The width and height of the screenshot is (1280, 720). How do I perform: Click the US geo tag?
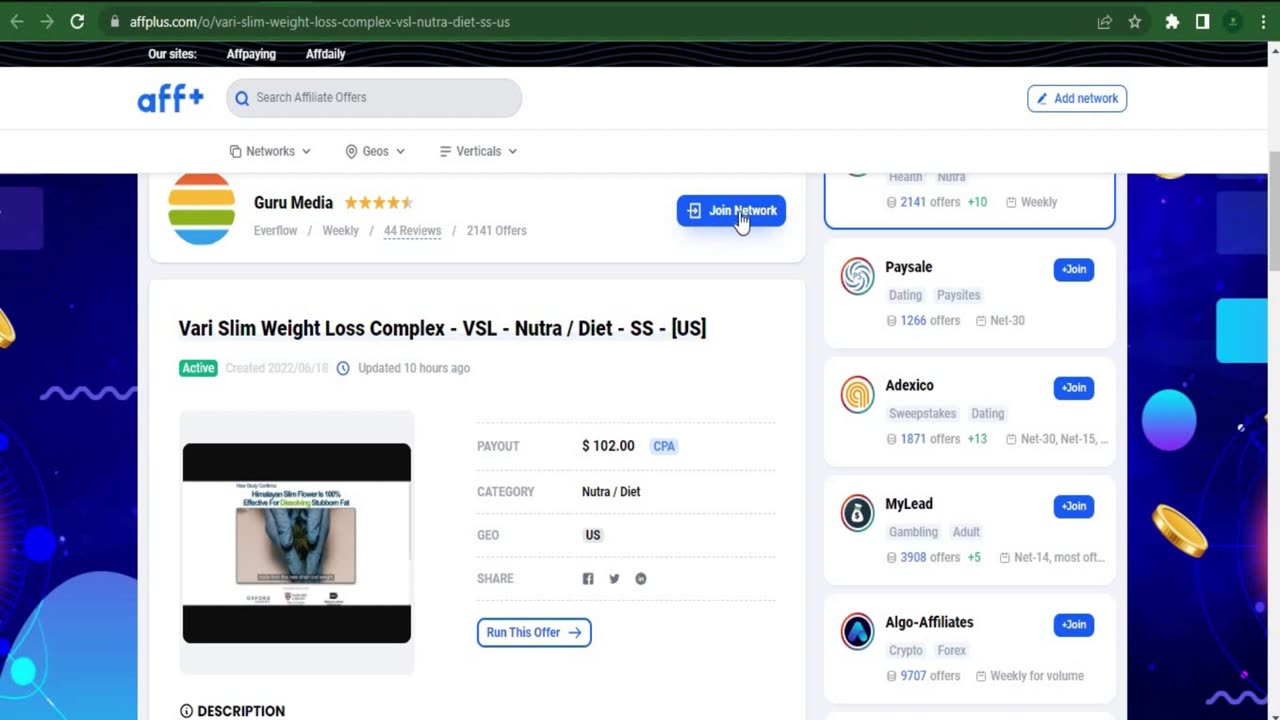point(593,535)
